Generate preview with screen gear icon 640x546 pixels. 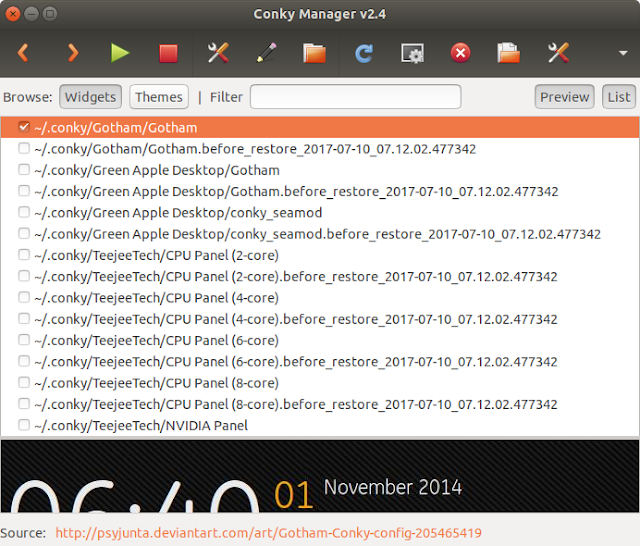412,53
